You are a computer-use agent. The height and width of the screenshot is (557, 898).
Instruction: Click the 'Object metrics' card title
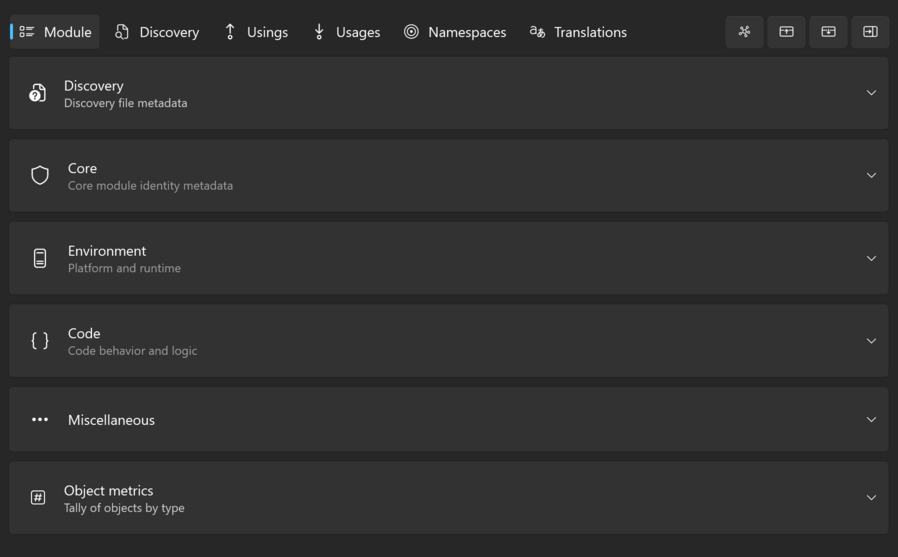point(108,491)
